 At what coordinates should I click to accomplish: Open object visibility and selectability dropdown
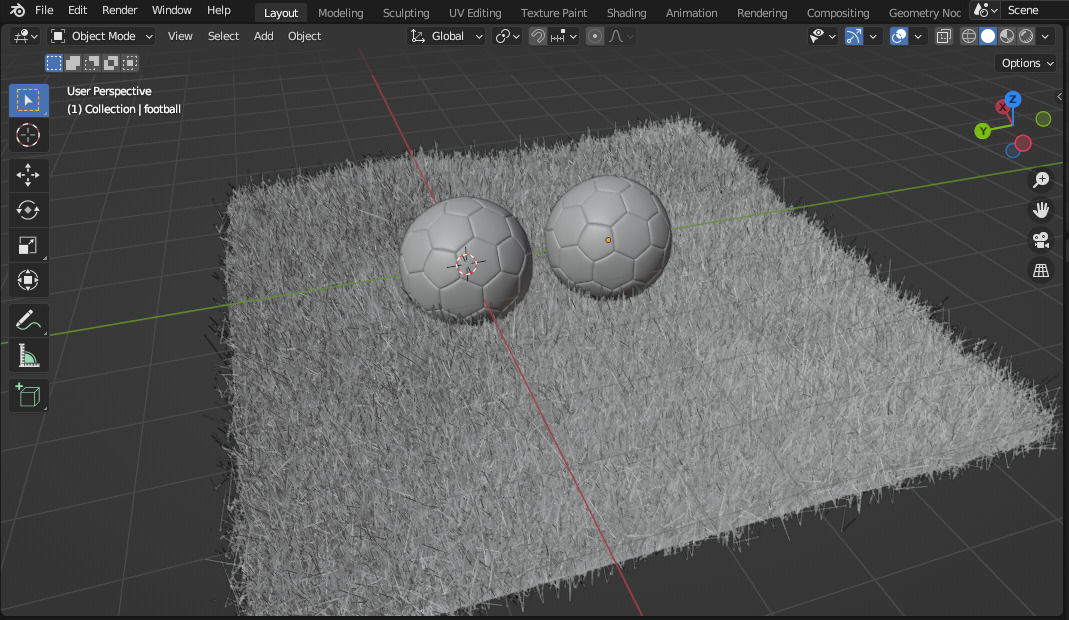tap(822, 36)
